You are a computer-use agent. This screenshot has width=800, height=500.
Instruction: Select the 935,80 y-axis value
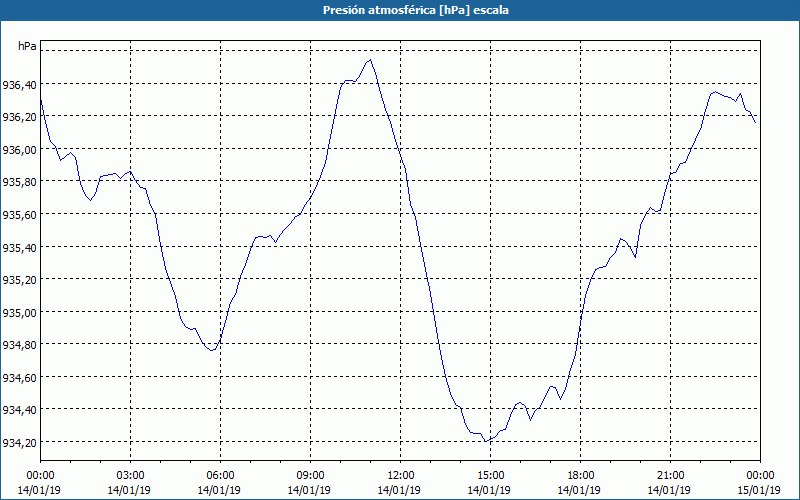point(19,182)
